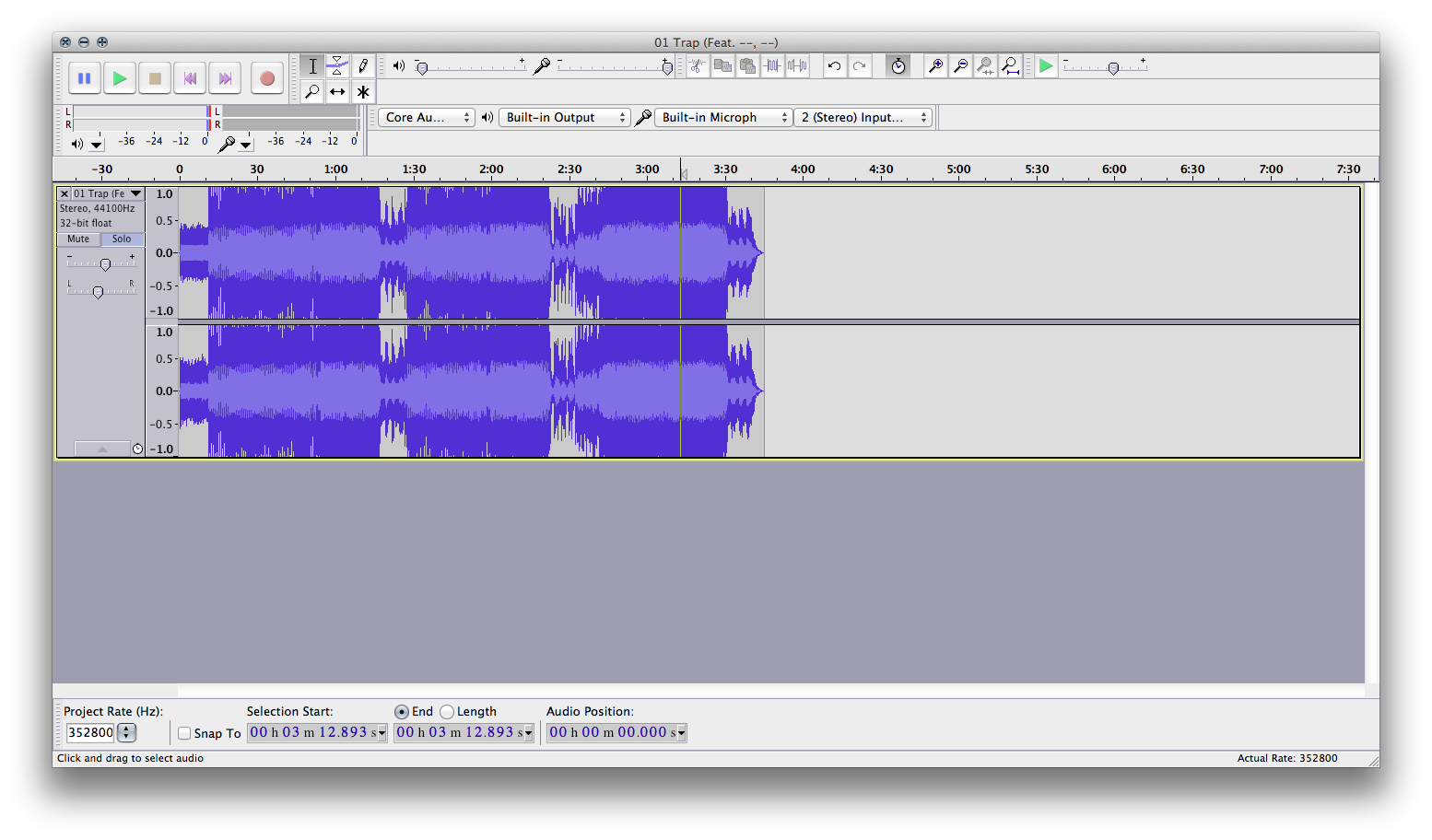Mute the 01 Trap track
1432x840 pixels.
coord(78,239)
